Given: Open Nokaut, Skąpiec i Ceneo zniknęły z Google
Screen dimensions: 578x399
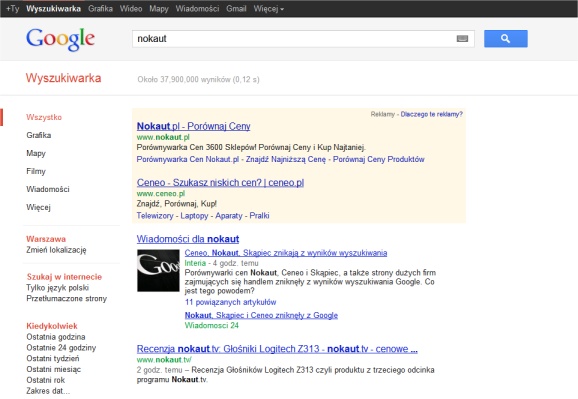Looking at the screenshot, I should [261, 316].
